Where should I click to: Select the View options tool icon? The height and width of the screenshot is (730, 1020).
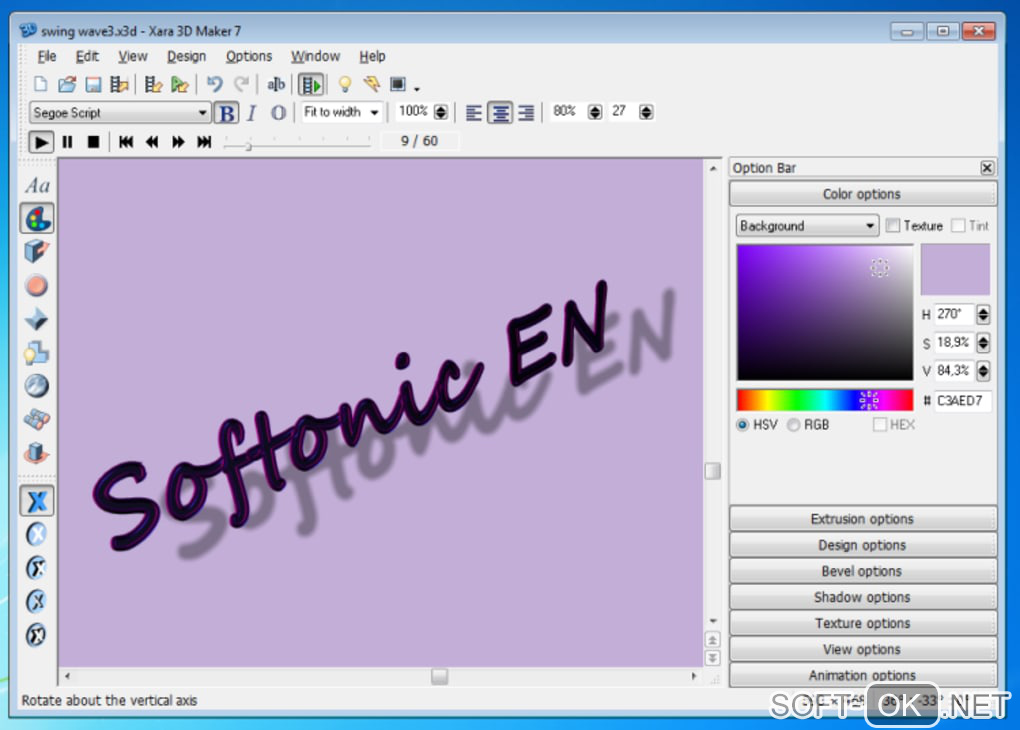click(x=37, y=419)
